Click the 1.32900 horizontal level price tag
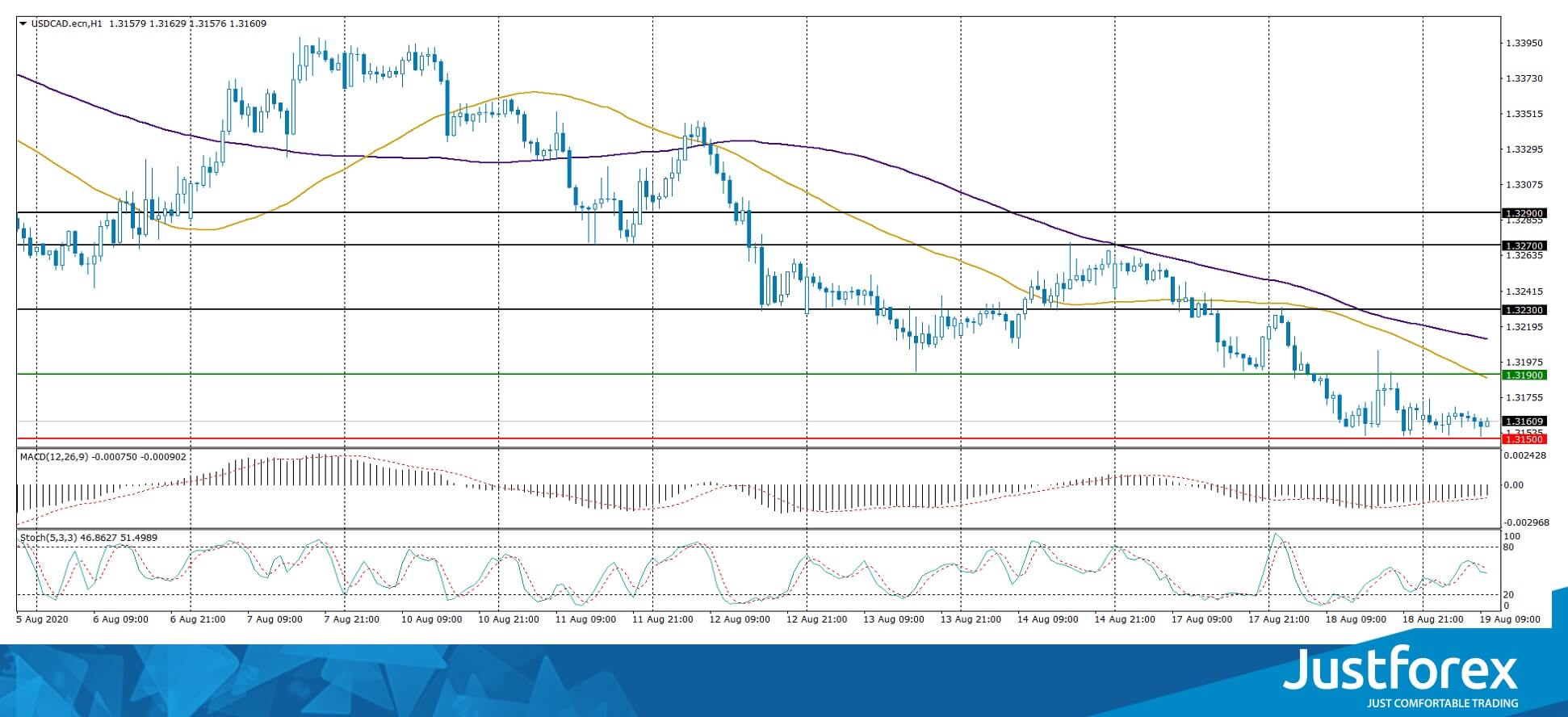1568x717 pixels. [x=1524, y=213]
